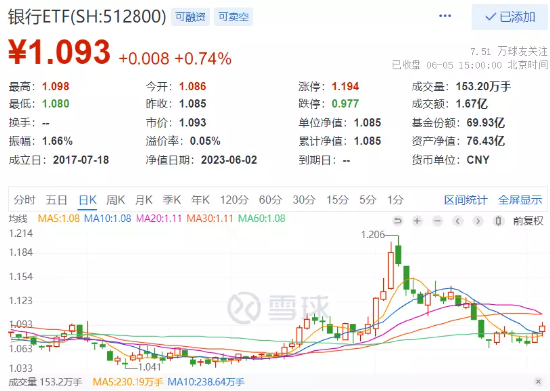
Task: Switch to the 60分 interval tab
Action: tap(270, 200)
